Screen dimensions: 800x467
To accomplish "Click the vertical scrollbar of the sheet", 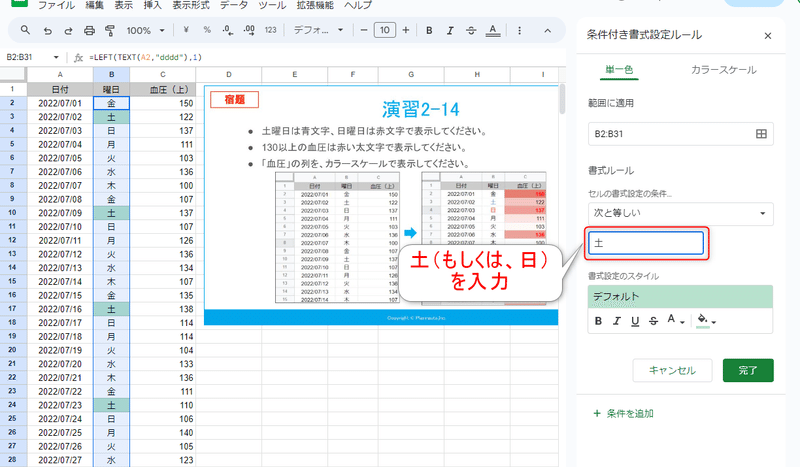I will point(562,100).
